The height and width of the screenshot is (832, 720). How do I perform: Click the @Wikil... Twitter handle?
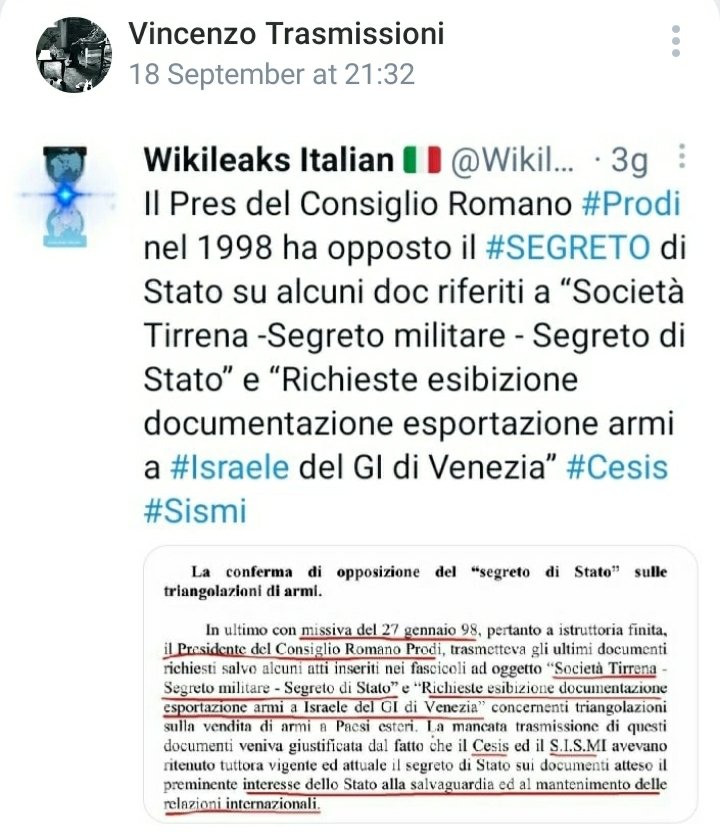click(512, 160)
